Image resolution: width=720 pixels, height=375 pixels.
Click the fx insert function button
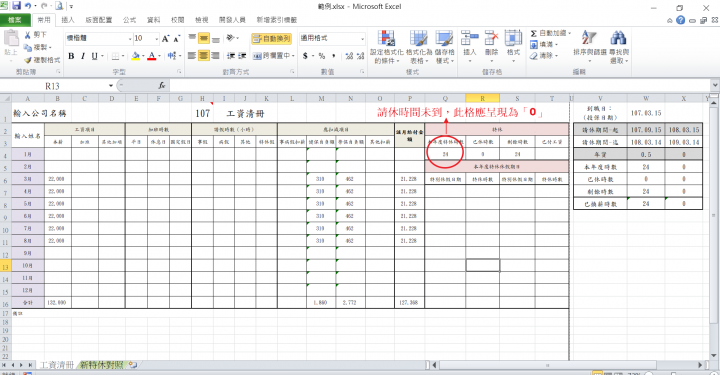click(162, 85)
